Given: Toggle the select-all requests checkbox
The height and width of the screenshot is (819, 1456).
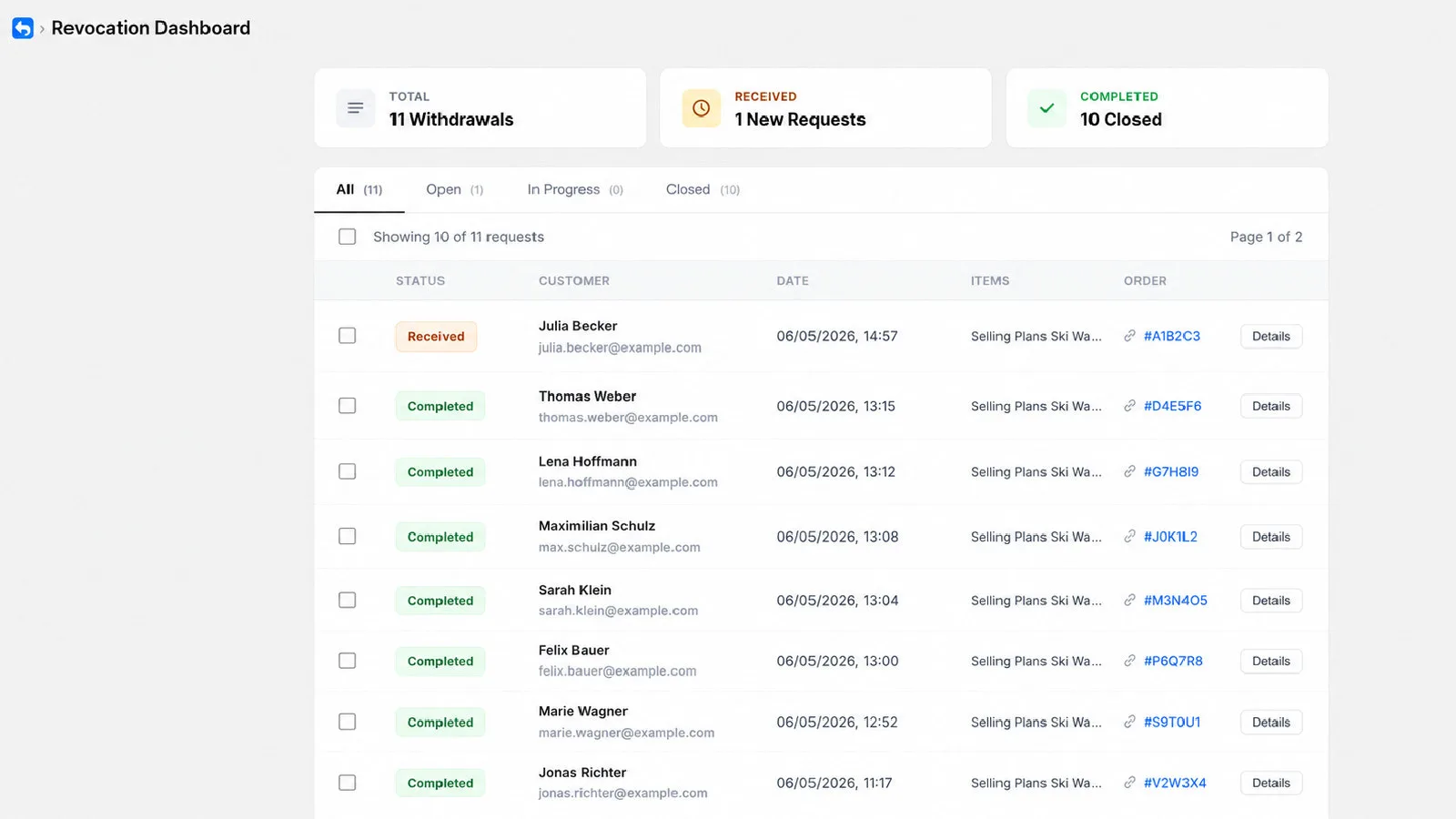Looking at the screenshot, I should click(x=347, y=237).
